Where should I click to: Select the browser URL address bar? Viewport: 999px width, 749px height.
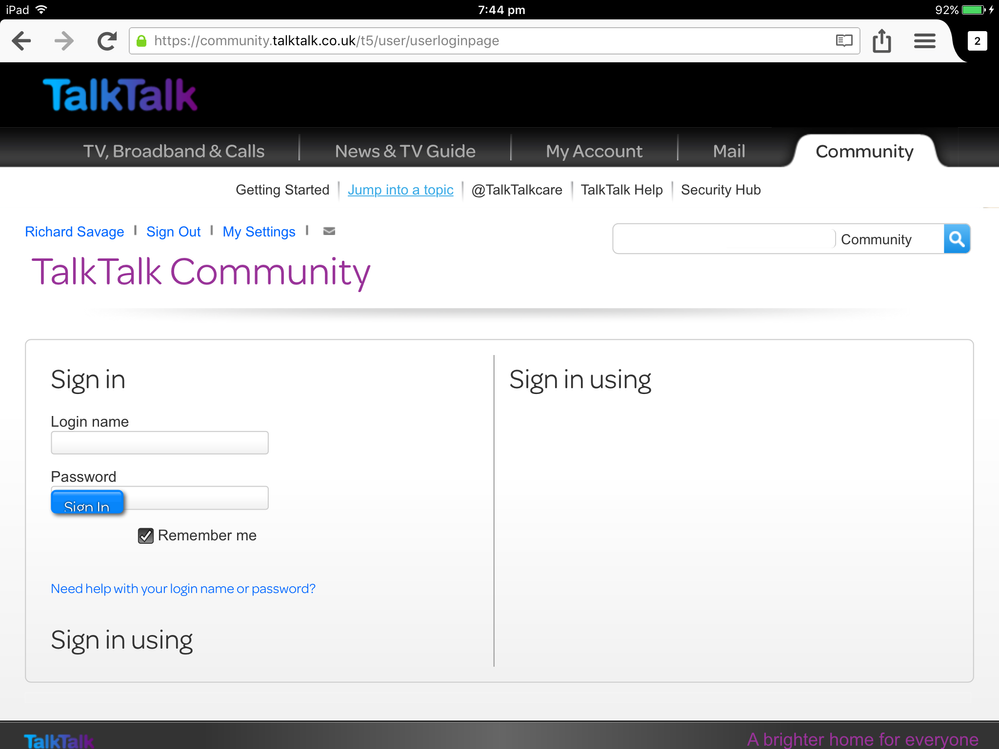(494, 41)
